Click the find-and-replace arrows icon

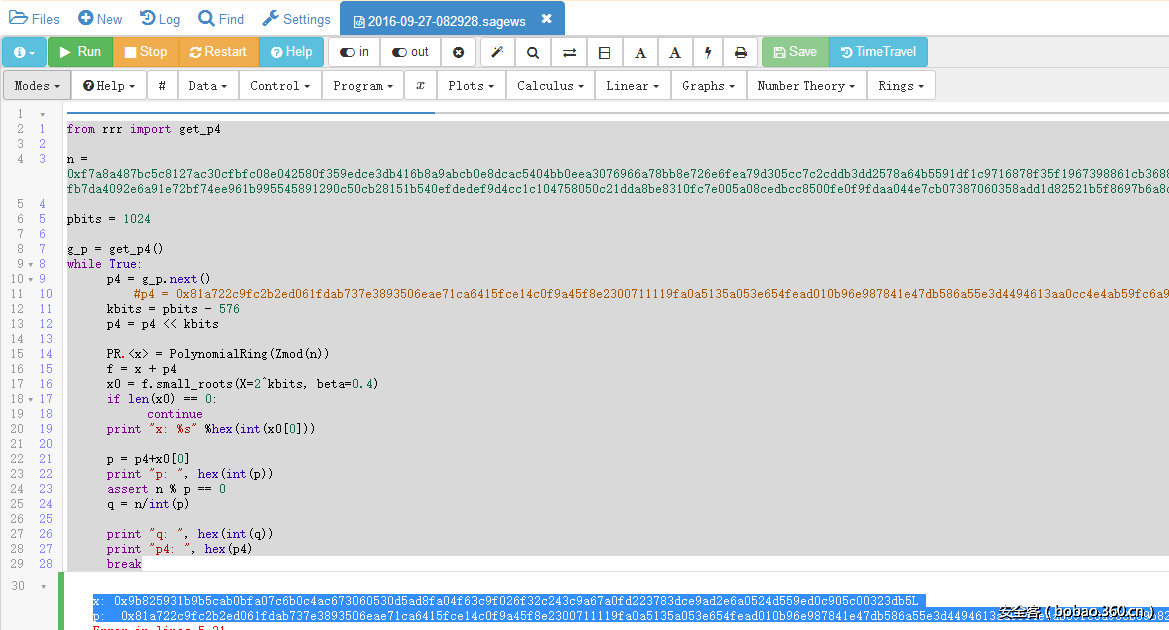click(569, 52)
